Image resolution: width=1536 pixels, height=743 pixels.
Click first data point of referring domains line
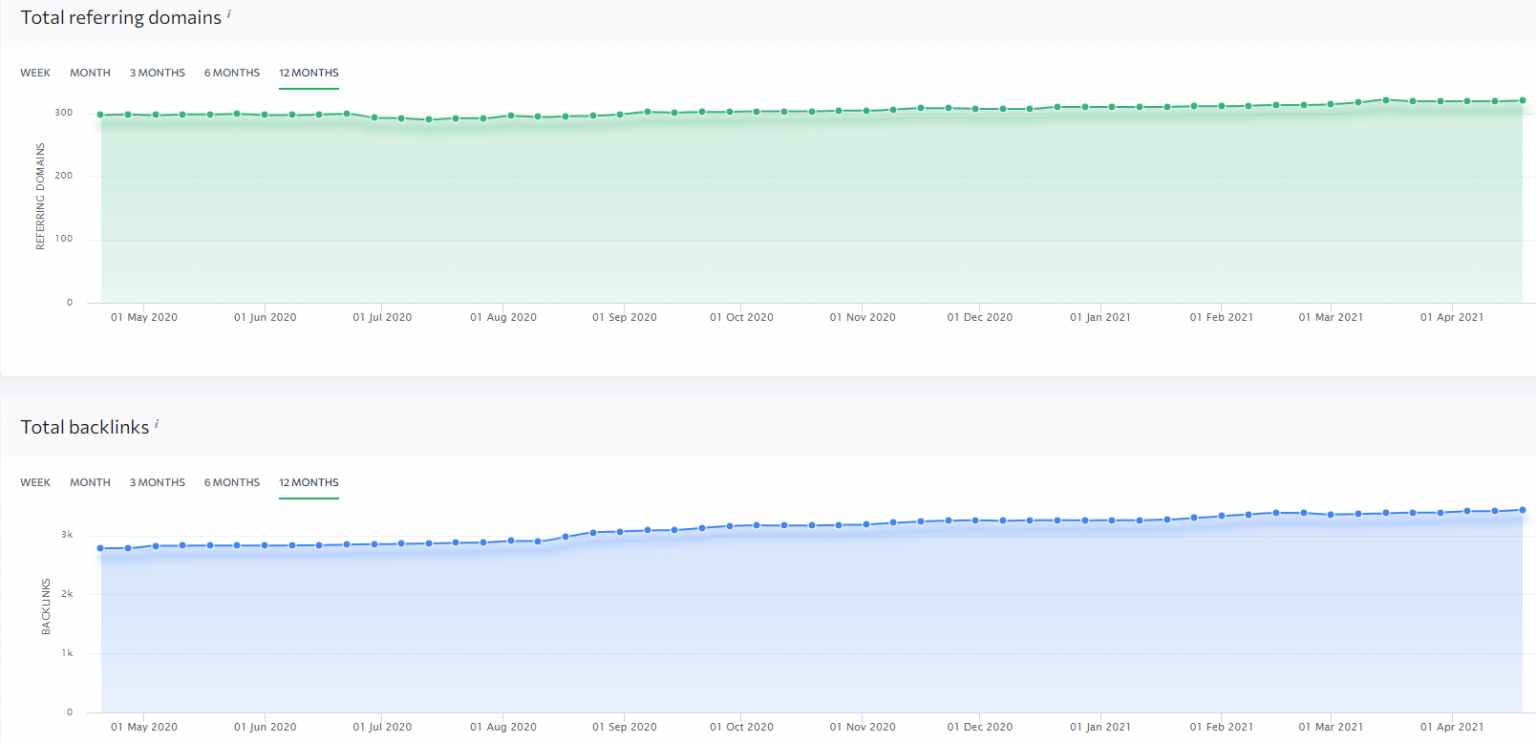pyautogui.click(x=101, y=115)
